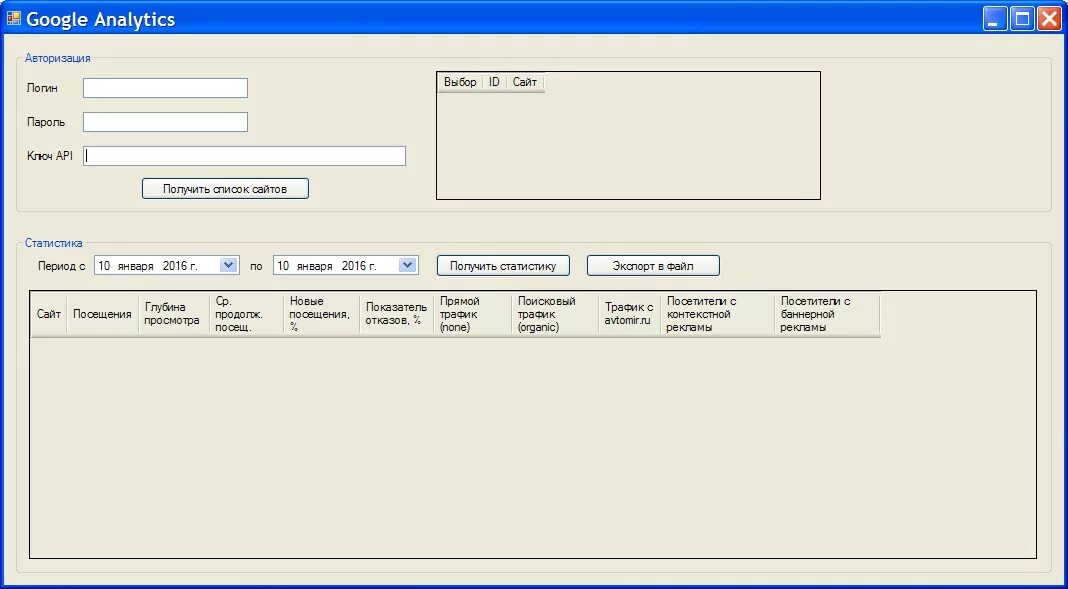Viewport: 1068px width, 589px height.
Task: Click the Новые посещения, % column header
Action: 321,314
